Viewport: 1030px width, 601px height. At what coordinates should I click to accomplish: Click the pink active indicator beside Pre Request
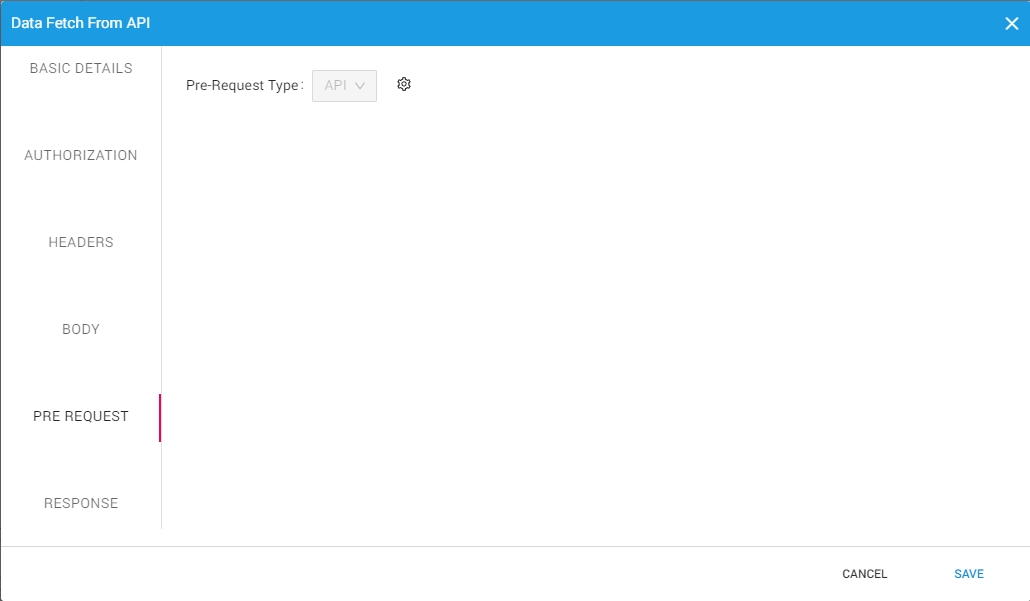(159, 418)
